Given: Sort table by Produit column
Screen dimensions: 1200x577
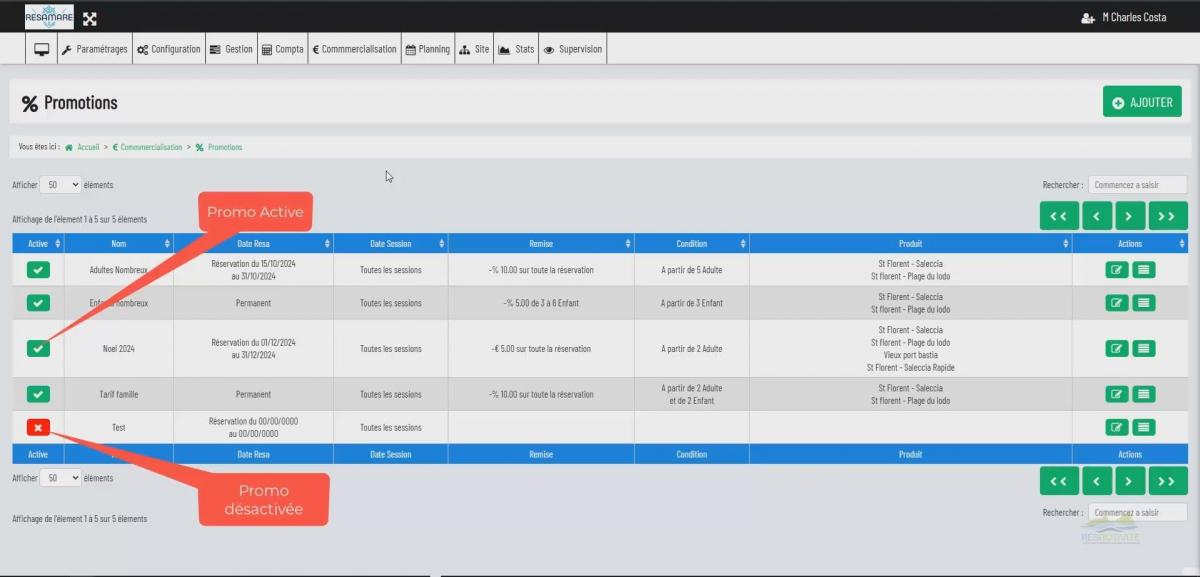Looking at the screenshot, I should (x=910, y=243).
